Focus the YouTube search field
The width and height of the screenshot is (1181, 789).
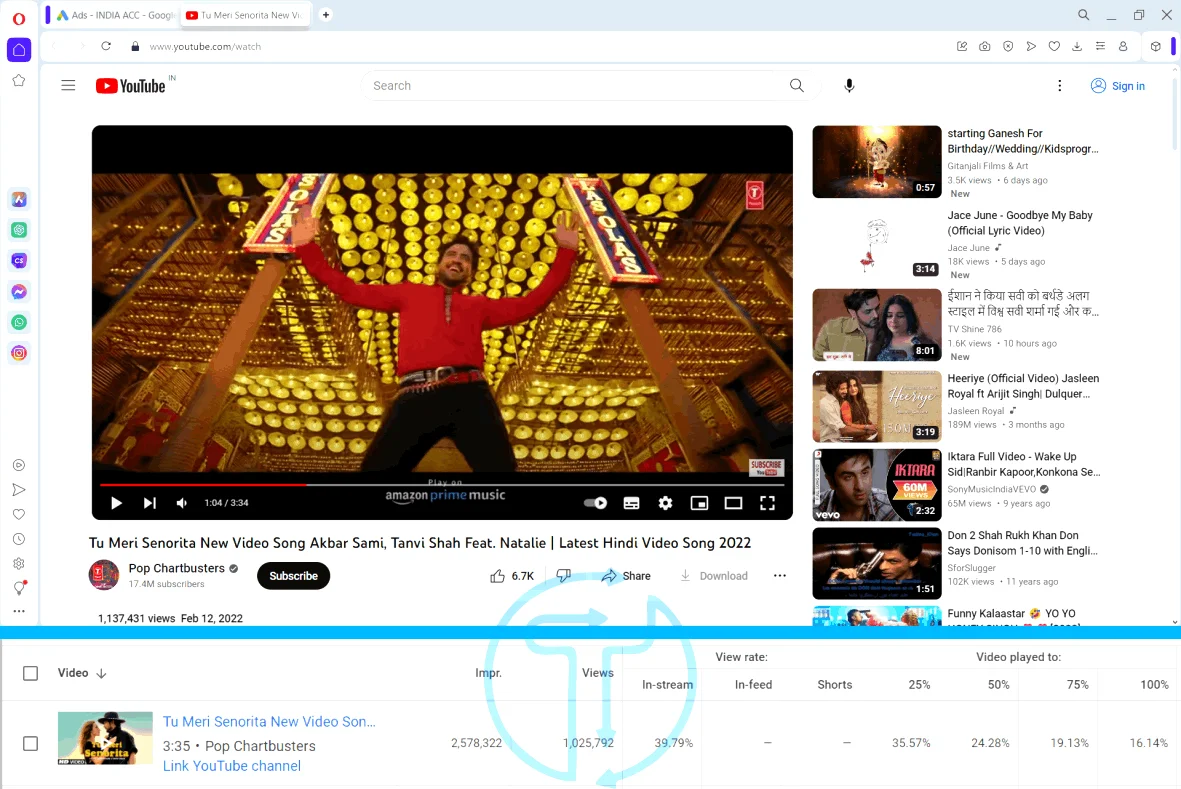pos(576,86)
